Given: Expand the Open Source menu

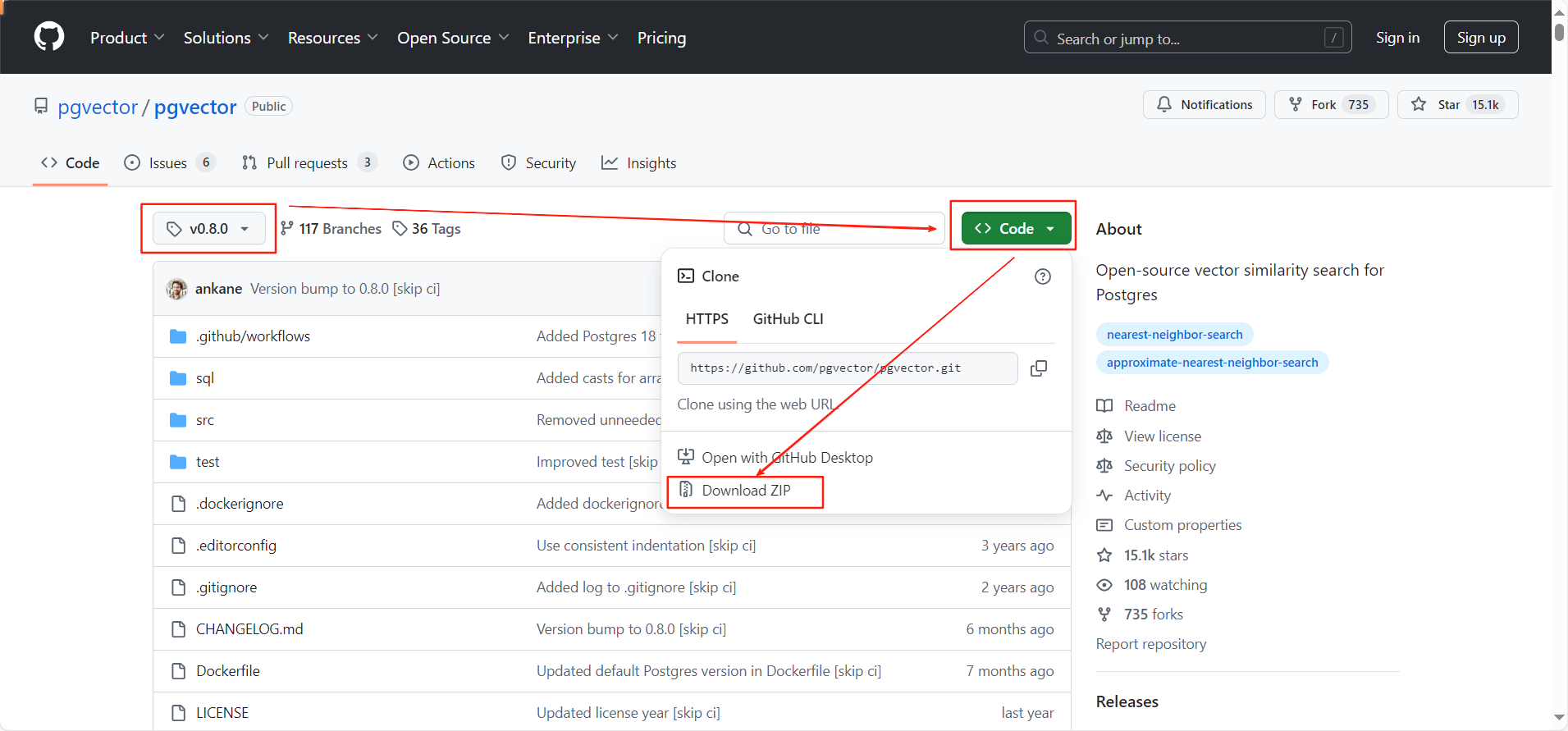Looking at the screenshot, I should point(453,38).
